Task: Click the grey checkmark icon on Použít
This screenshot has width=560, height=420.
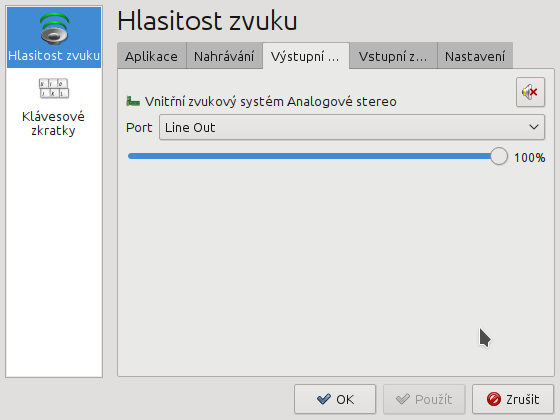Action: (x=403, y=399)
